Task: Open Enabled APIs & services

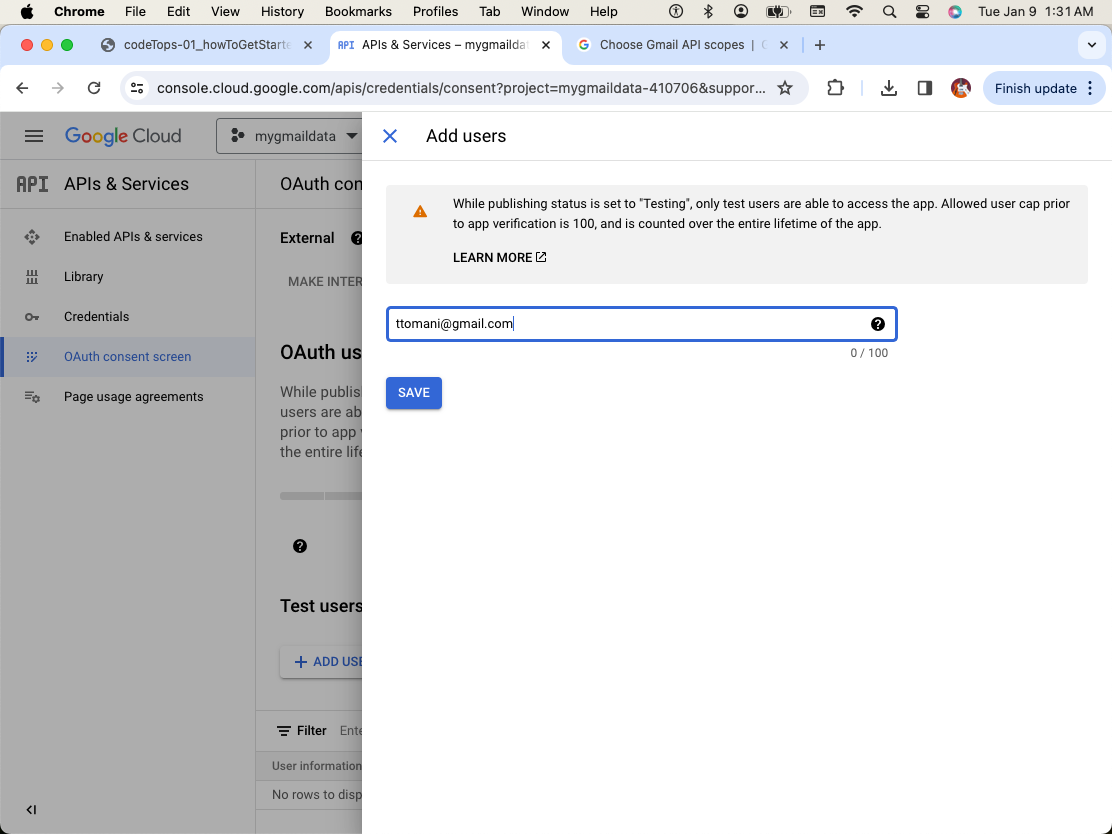Action: pyautogui.click(x=133, y=237)
